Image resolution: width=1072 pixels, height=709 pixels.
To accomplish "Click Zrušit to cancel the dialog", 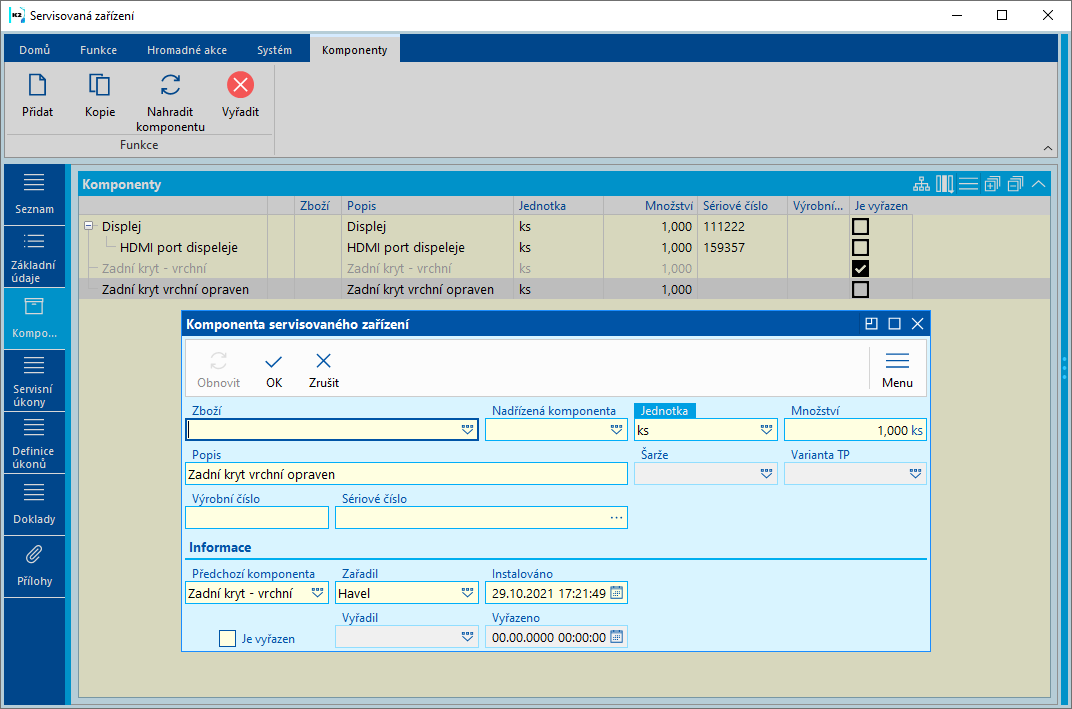I will pos(324,369).
